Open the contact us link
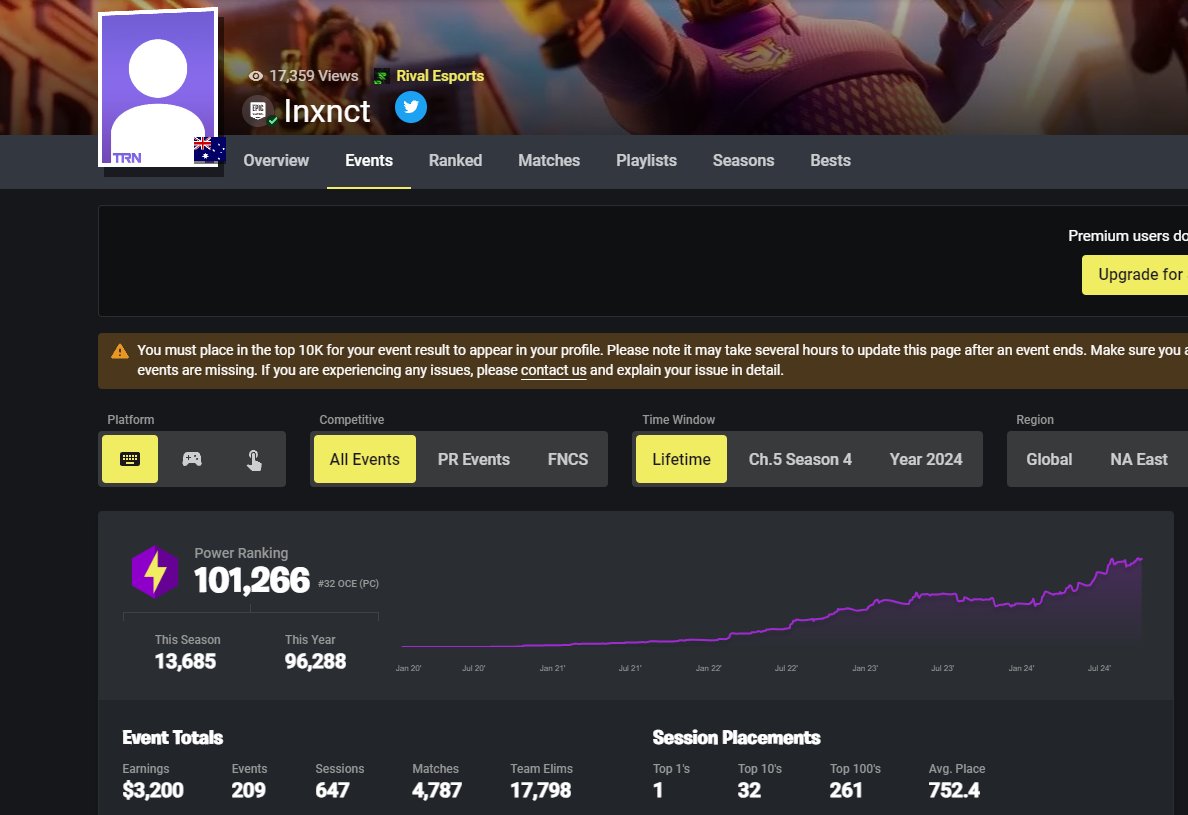The image size is (1188, 815). (x=553, y=370)
